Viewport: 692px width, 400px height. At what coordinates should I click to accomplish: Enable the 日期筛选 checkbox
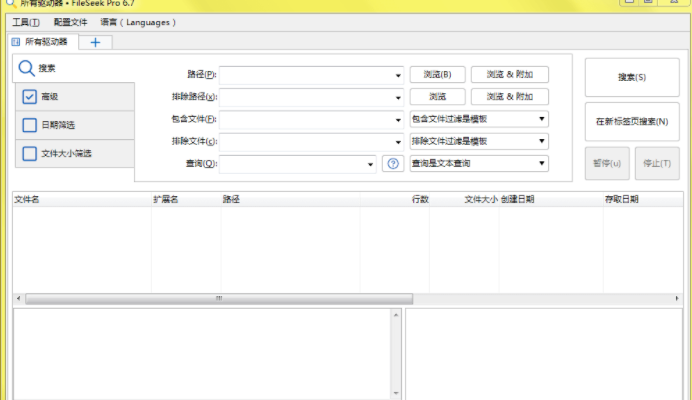[x=29, y=125]
